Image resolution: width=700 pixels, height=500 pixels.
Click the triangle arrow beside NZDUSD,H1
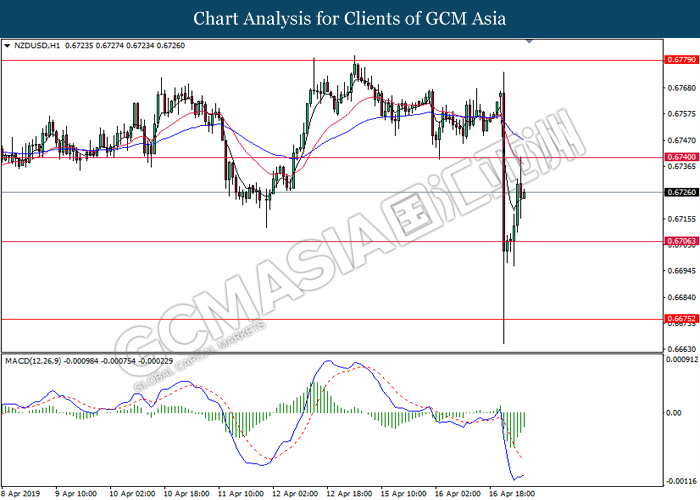tap(8, 46)
